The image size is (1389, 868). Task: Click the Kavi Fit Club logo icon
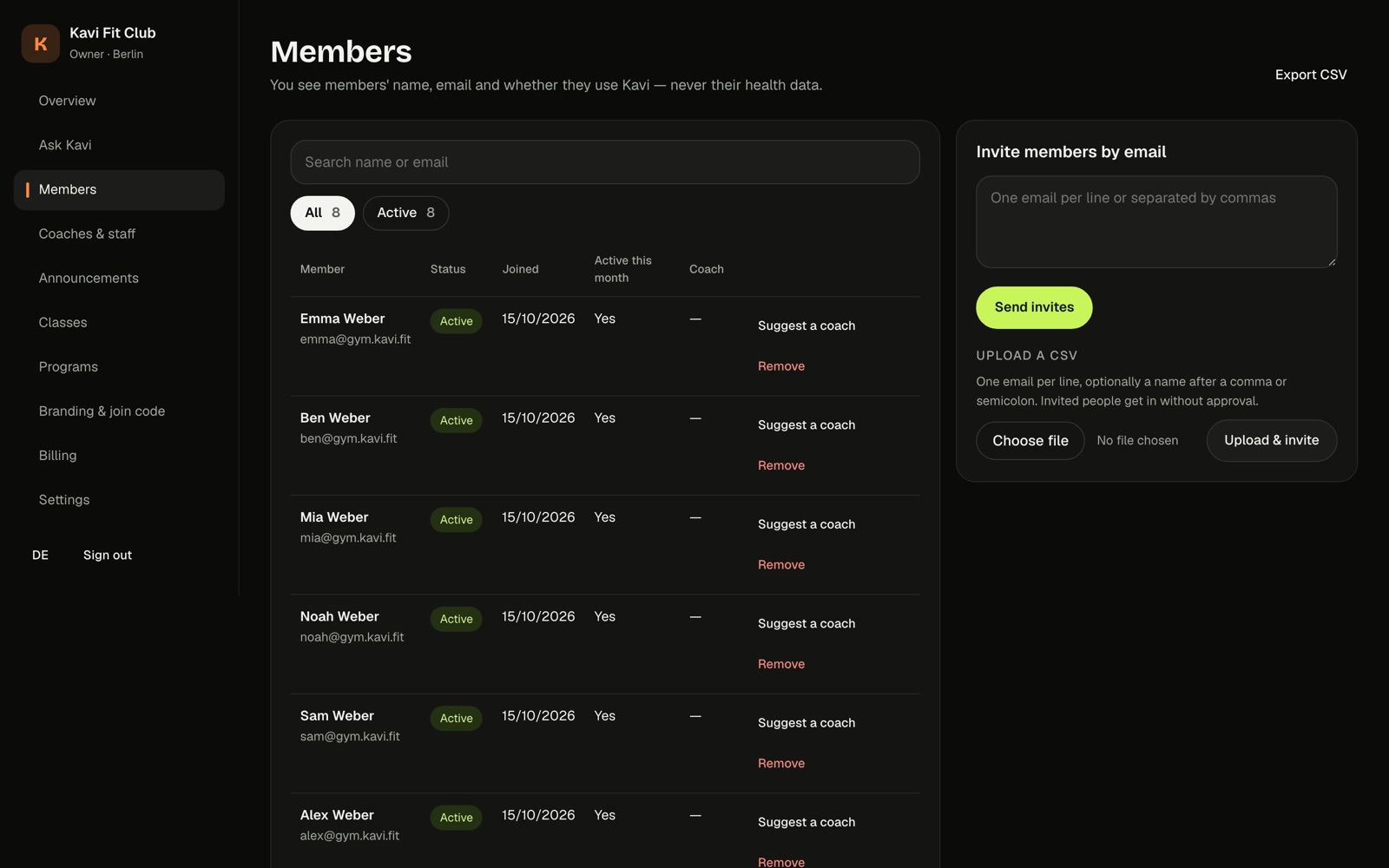point(40,43)
